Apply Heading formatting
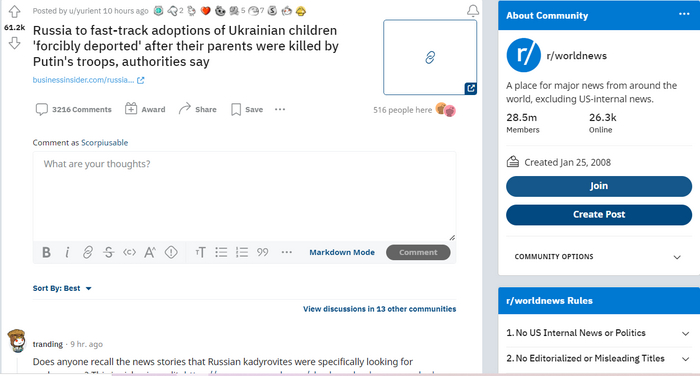 click(x=200, y=252)
